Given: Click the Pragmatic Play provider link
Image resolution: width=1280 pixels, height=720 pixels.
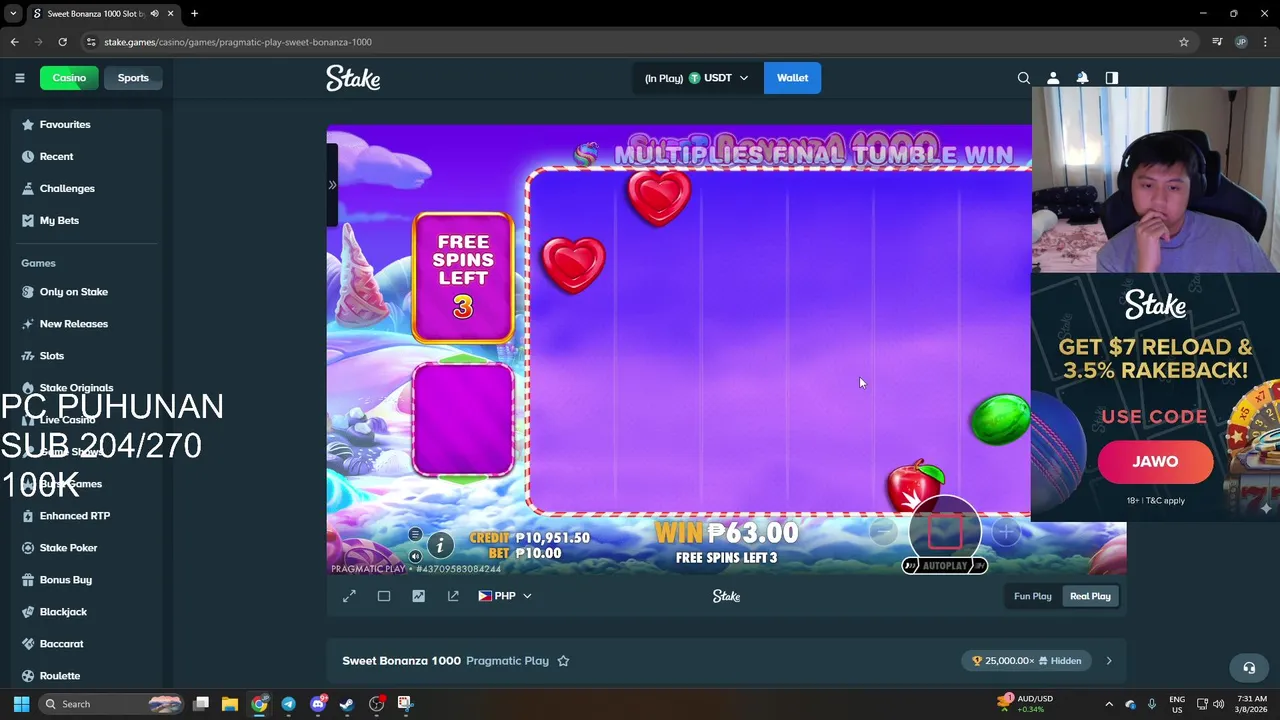Looking at the screenshot, I should (x=507, y=661).
